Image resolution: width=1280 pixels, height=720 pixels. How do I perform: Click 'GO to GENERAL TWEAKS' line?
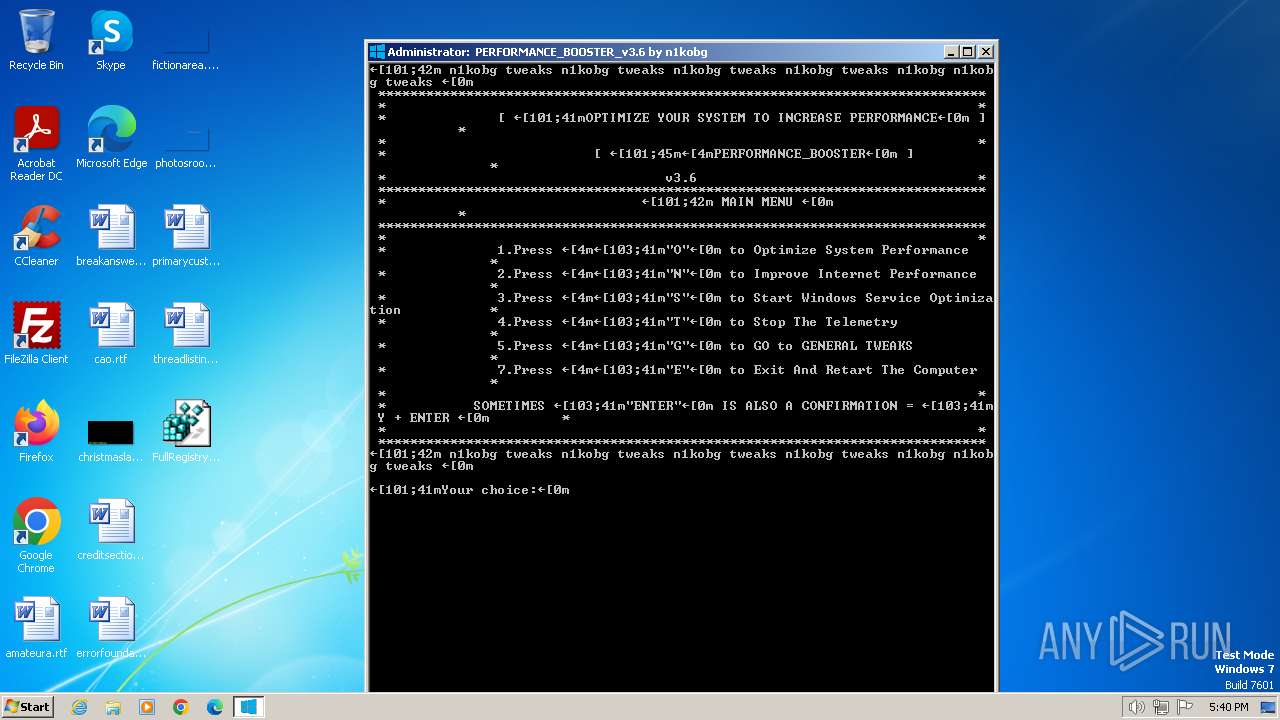705,346
